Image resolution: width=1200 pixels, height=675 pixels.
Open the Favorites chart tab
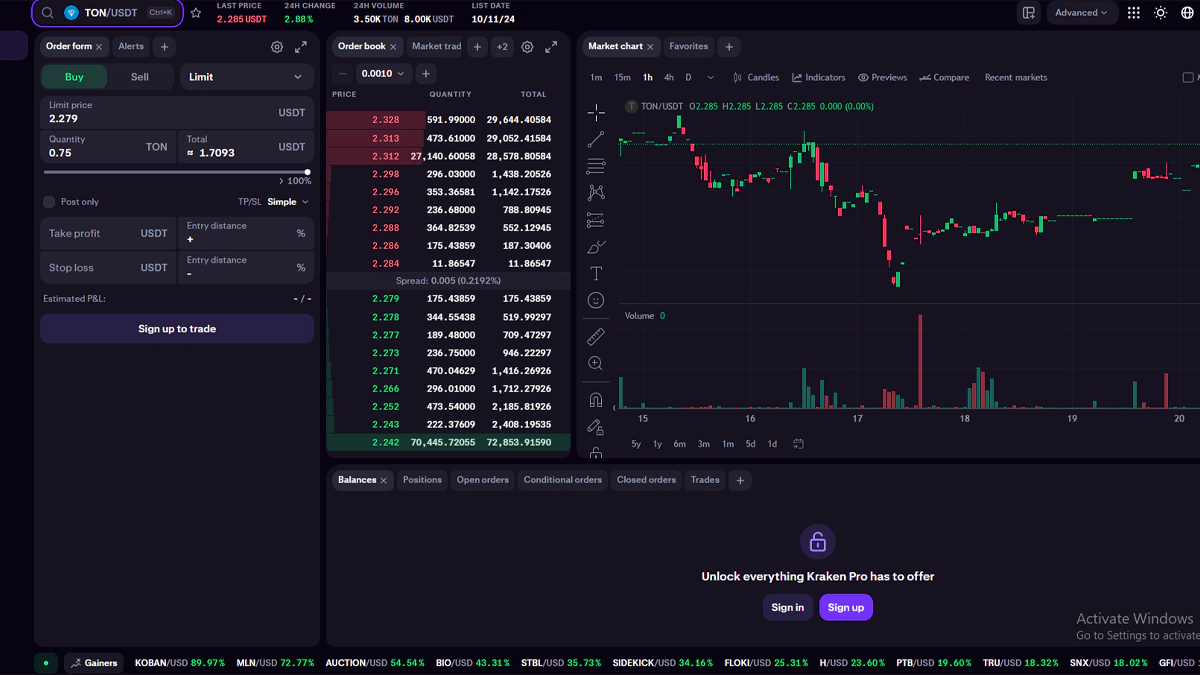(688, 47)
